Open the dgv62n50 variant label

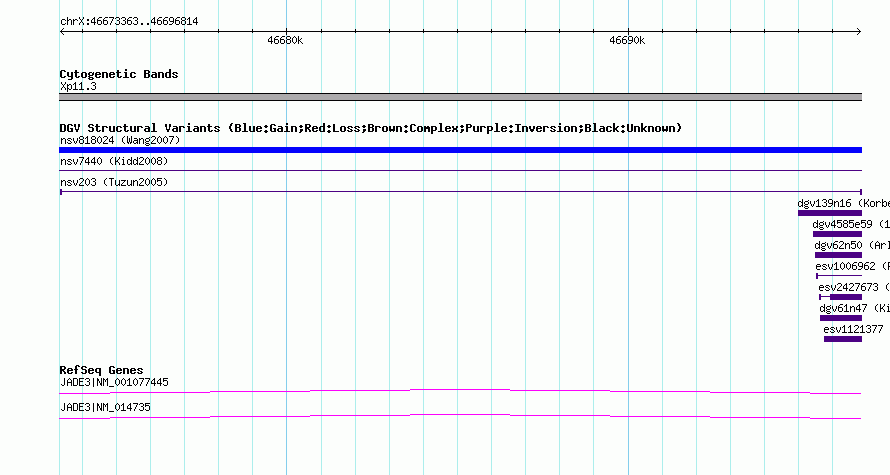tap(852, 245)
